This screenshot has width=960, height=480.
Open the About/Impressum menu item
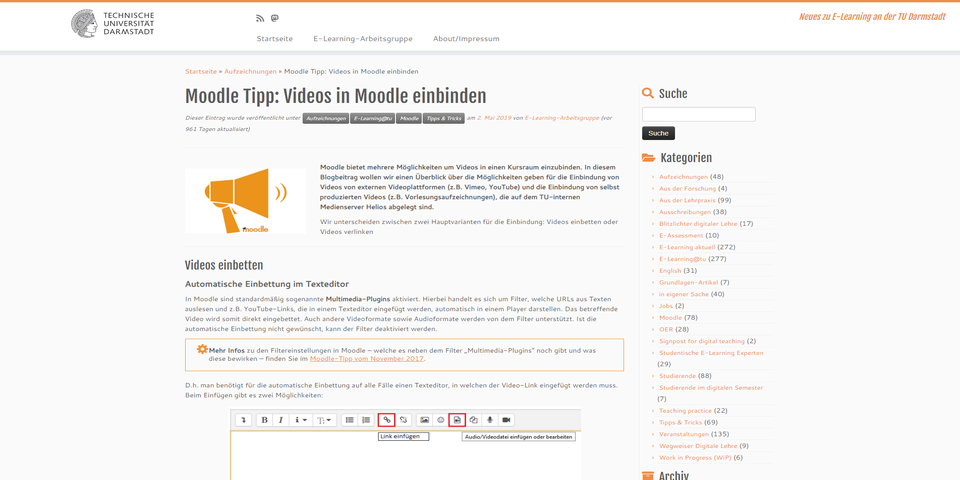466,39
